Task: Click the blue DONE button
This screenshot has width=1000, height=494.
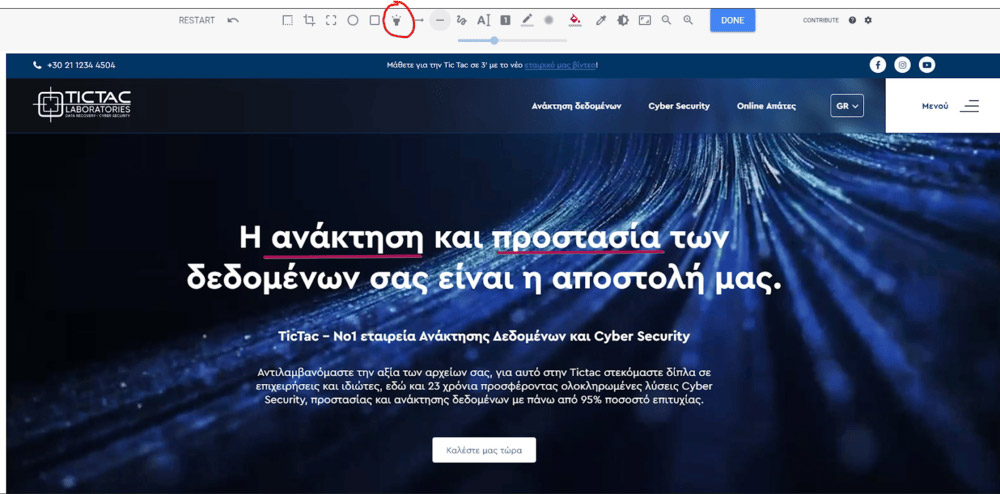Action: click(x=733, y=20)
